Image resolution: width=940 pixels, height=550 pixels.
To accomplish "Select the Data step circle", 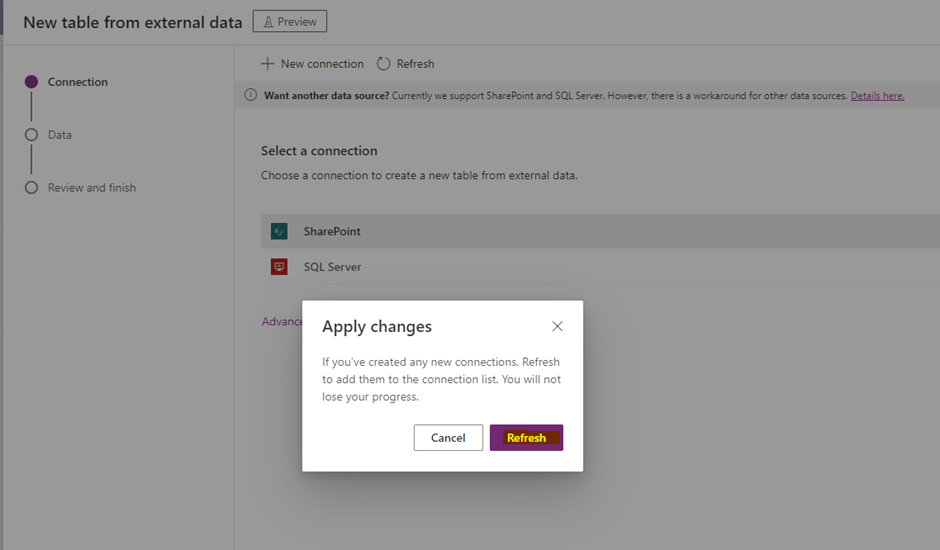I will coord(31,135).
